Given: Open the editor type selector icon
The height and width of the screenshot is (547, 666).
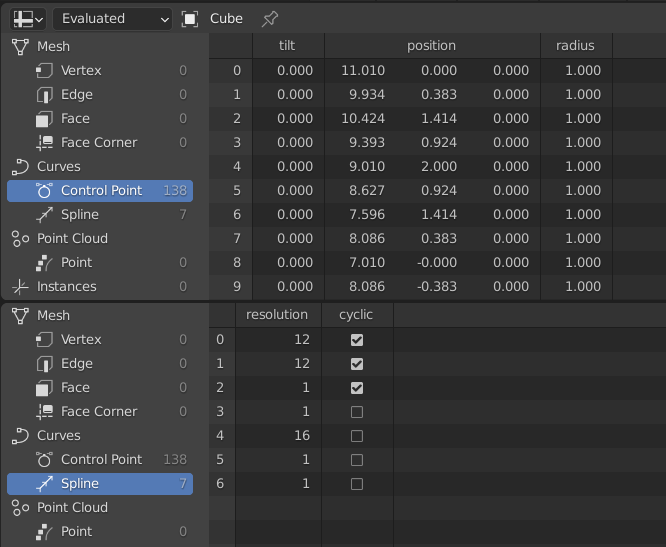Looking at the screenshot, I should pos(28,19).
